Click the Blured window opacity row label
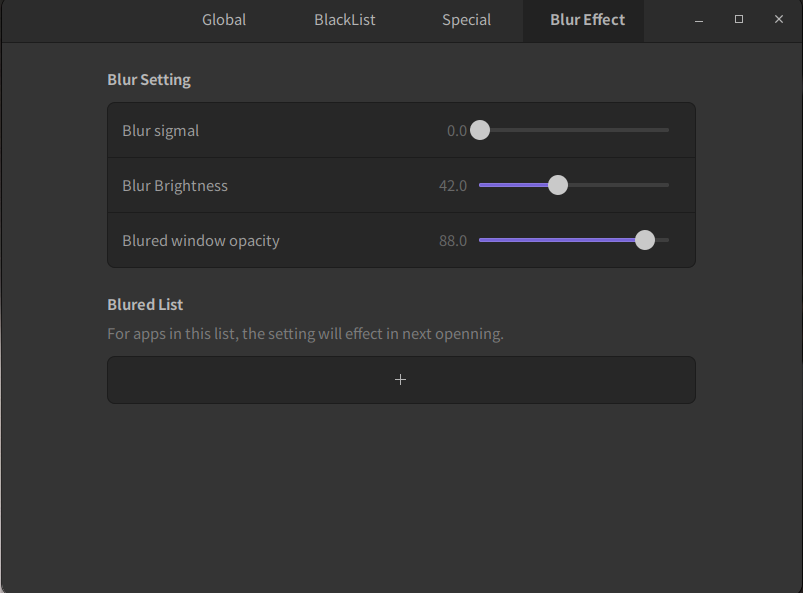803x593 pixels. (x=201, y=240)
